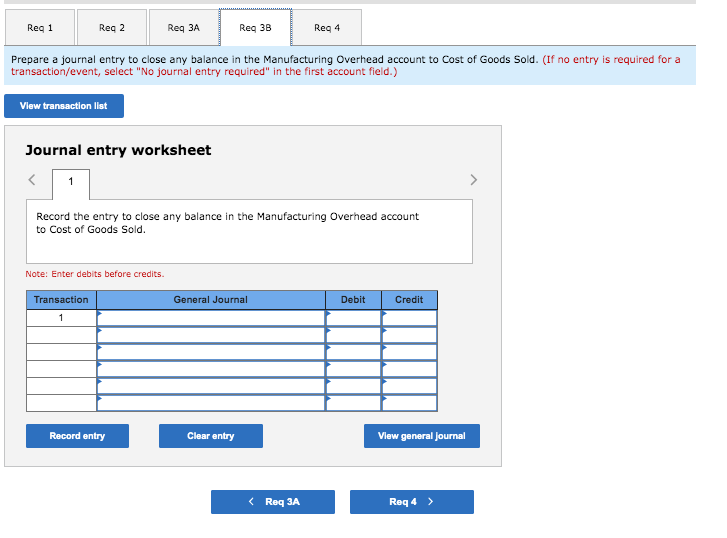
Task: Click the second row Credit field
Action: click(x=409, y=335)
